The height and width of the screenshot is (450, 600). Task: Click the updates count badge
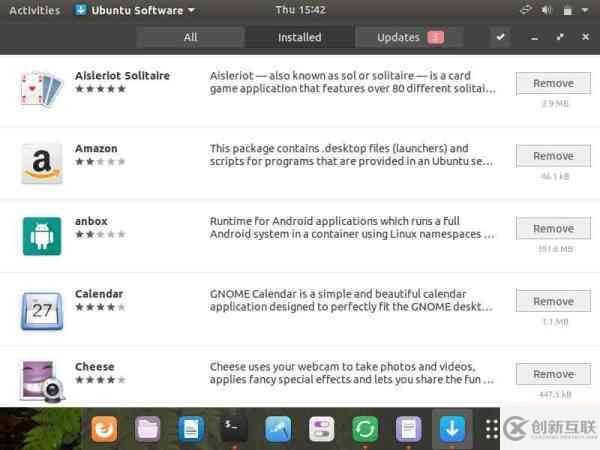435,37
